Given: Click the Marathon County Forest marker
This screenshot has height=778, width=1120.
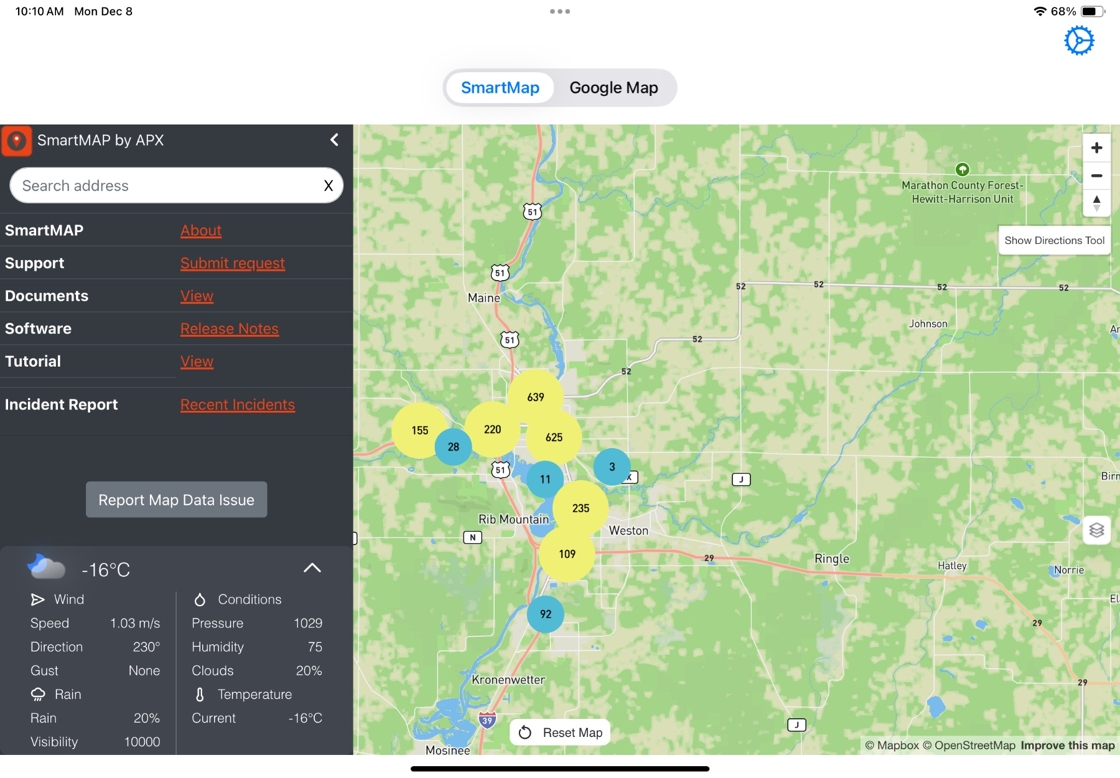Looking at the screenshot, I should click(x=962, y=169).
